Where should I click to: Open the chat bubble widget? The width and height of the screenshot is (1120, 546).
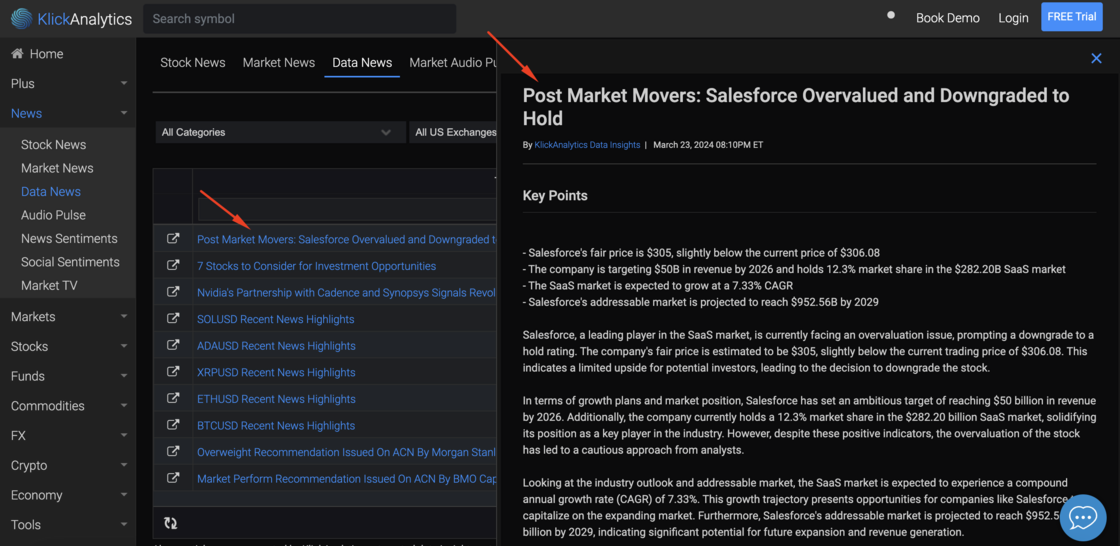click(x=1083, y=517)
